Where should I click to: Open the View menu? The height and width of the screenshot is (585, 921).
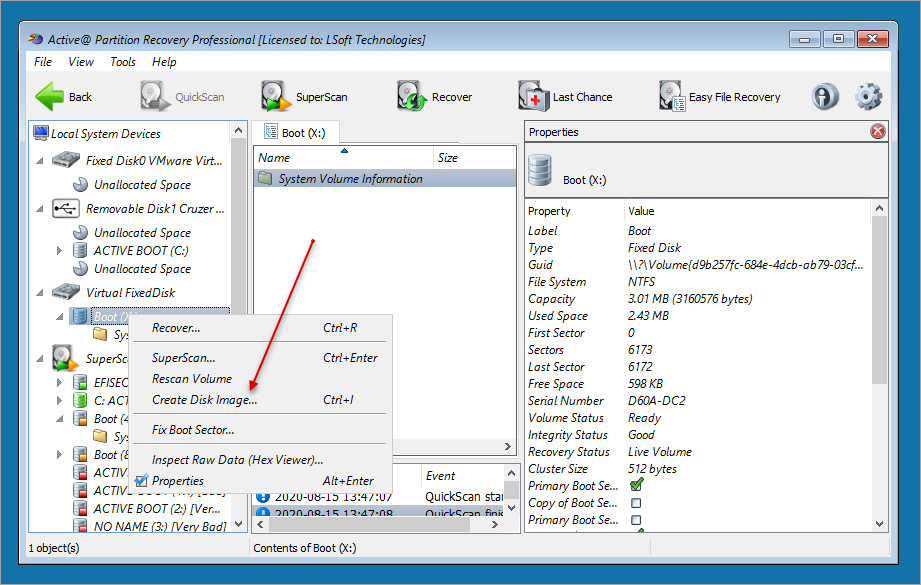pos(81,62)
